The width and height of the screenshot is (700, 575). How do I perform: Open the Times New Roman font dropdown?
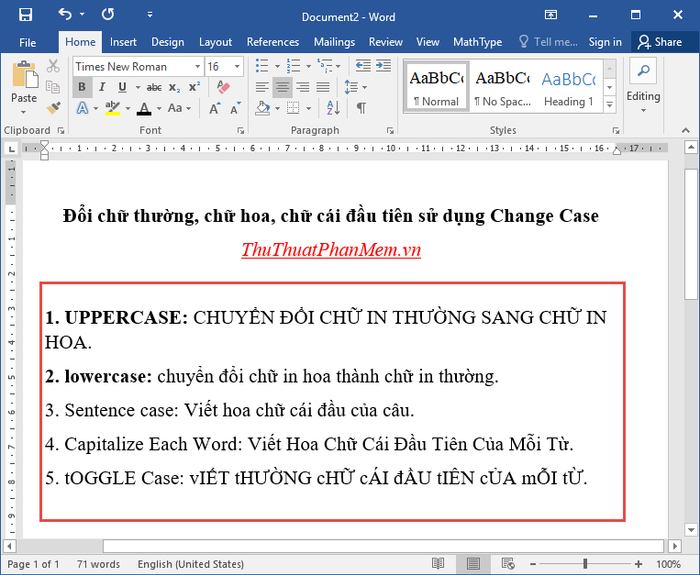pos(197,67)
